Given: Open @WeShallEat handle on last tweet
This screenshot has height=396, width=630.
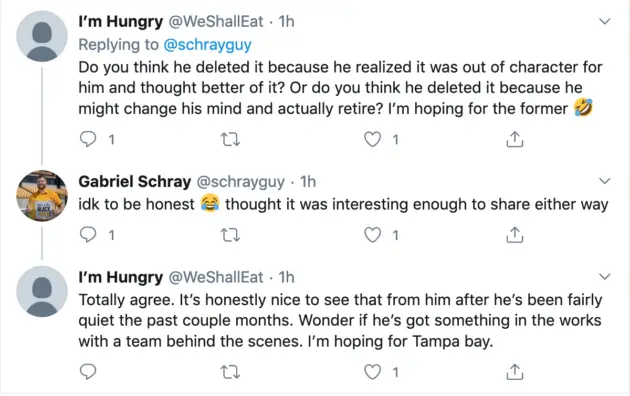Looking at the screenshot, I should pos(216,277).
